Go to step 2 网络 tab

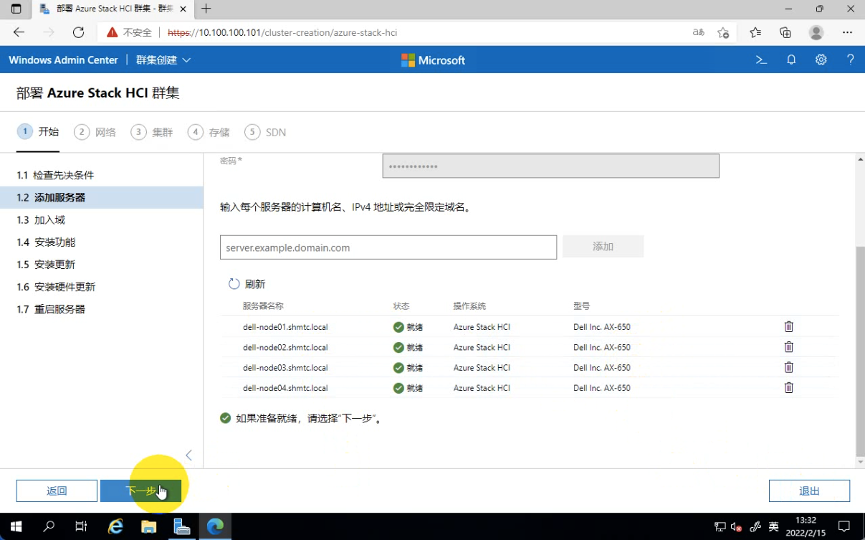click(x=95, y=132)
